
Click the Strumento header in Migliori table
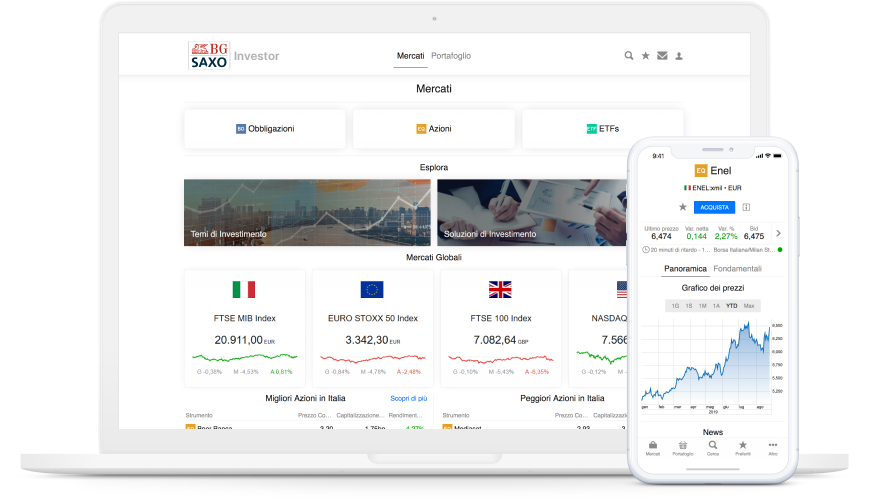click(x=199, y=416)
